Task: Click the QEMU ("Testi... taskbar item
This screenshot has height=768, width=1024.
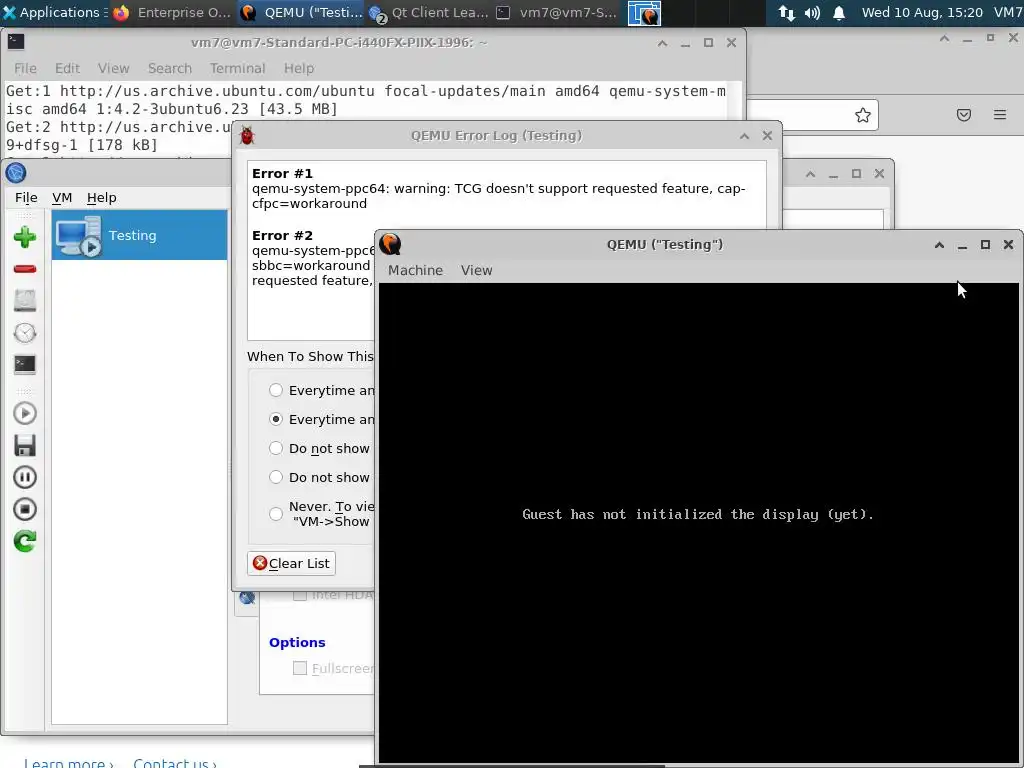Action: (301, 12)
